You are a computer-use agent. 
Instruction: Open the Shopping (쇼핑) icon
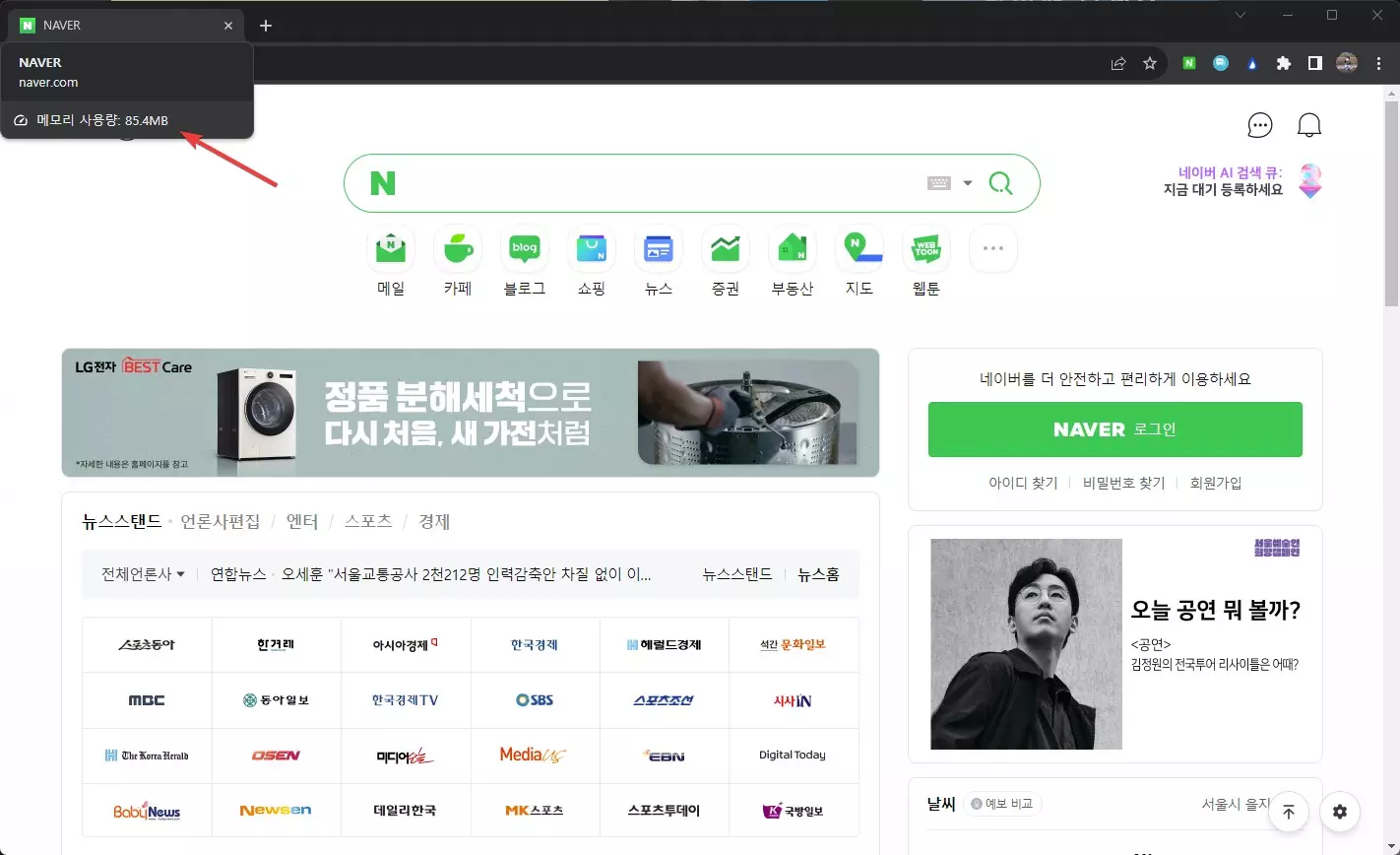click(592, 249)
